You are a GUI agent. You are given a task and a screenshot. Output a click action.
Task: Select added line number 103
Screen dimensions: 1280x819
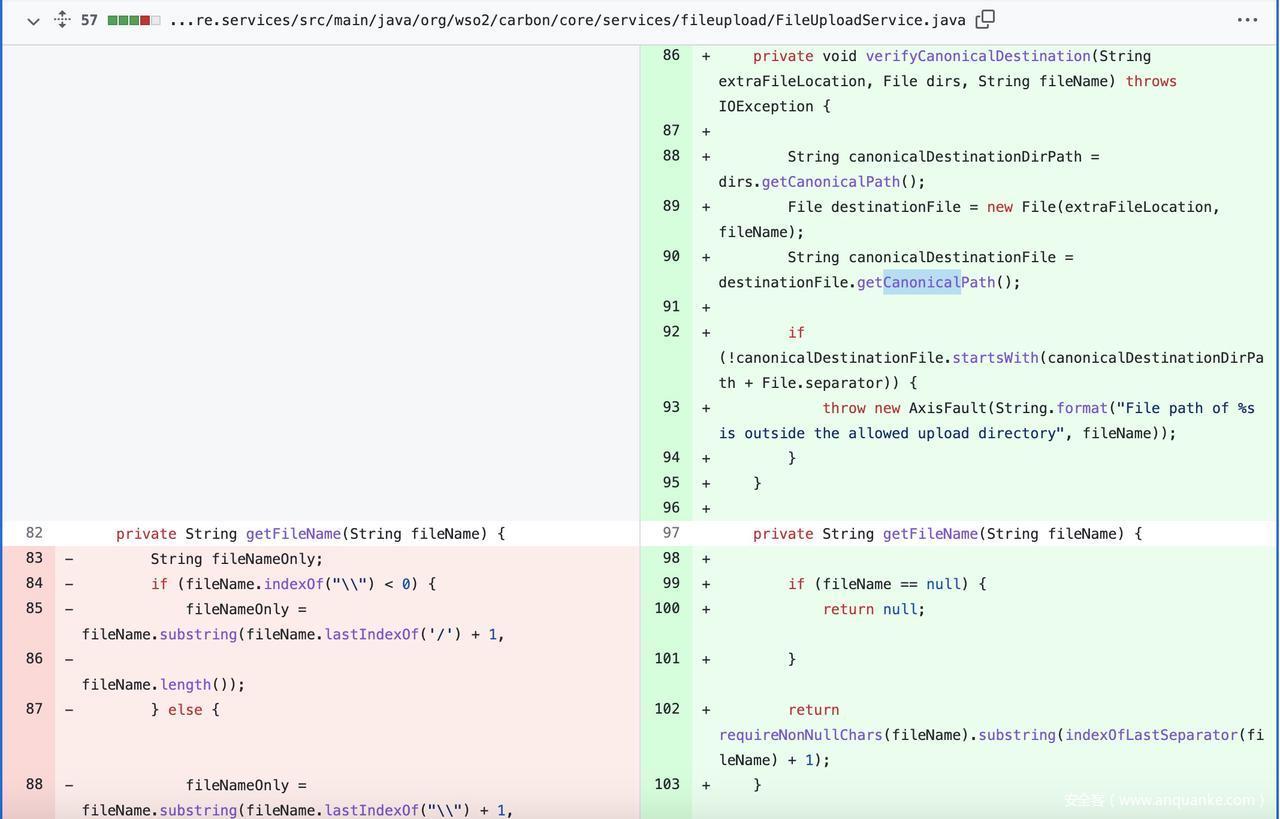pos(667,784)
